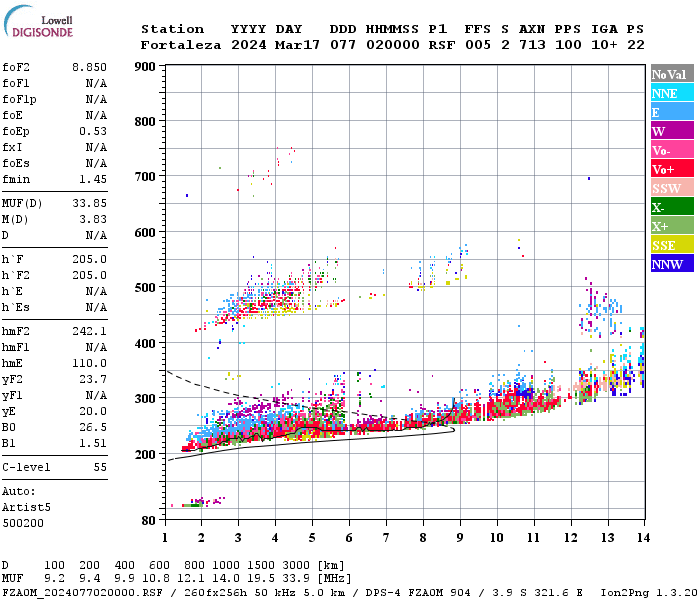Click the E direction legend box

[672, 112]
